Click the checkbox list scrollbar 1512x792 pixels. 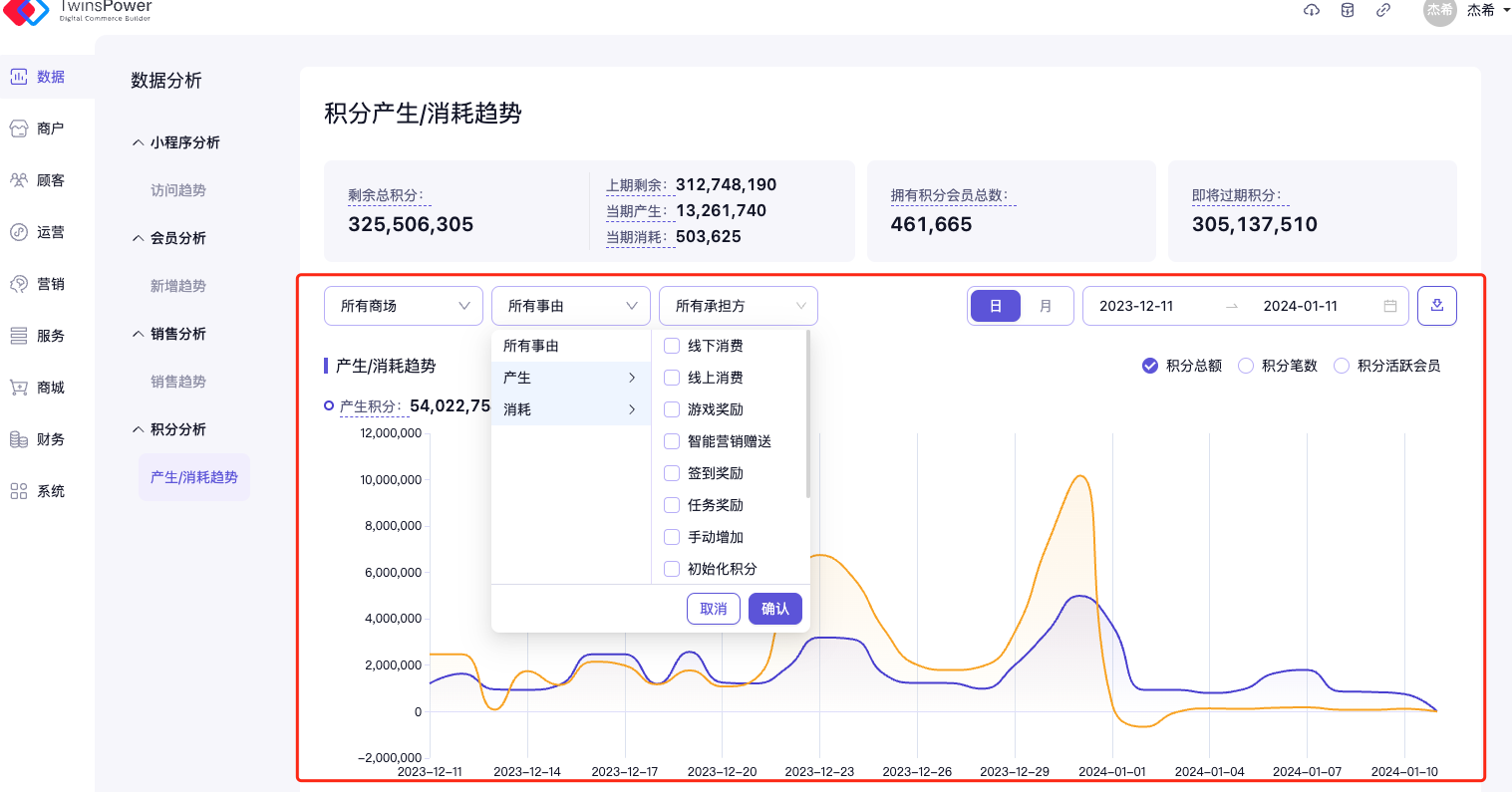(x=807, y=414)
